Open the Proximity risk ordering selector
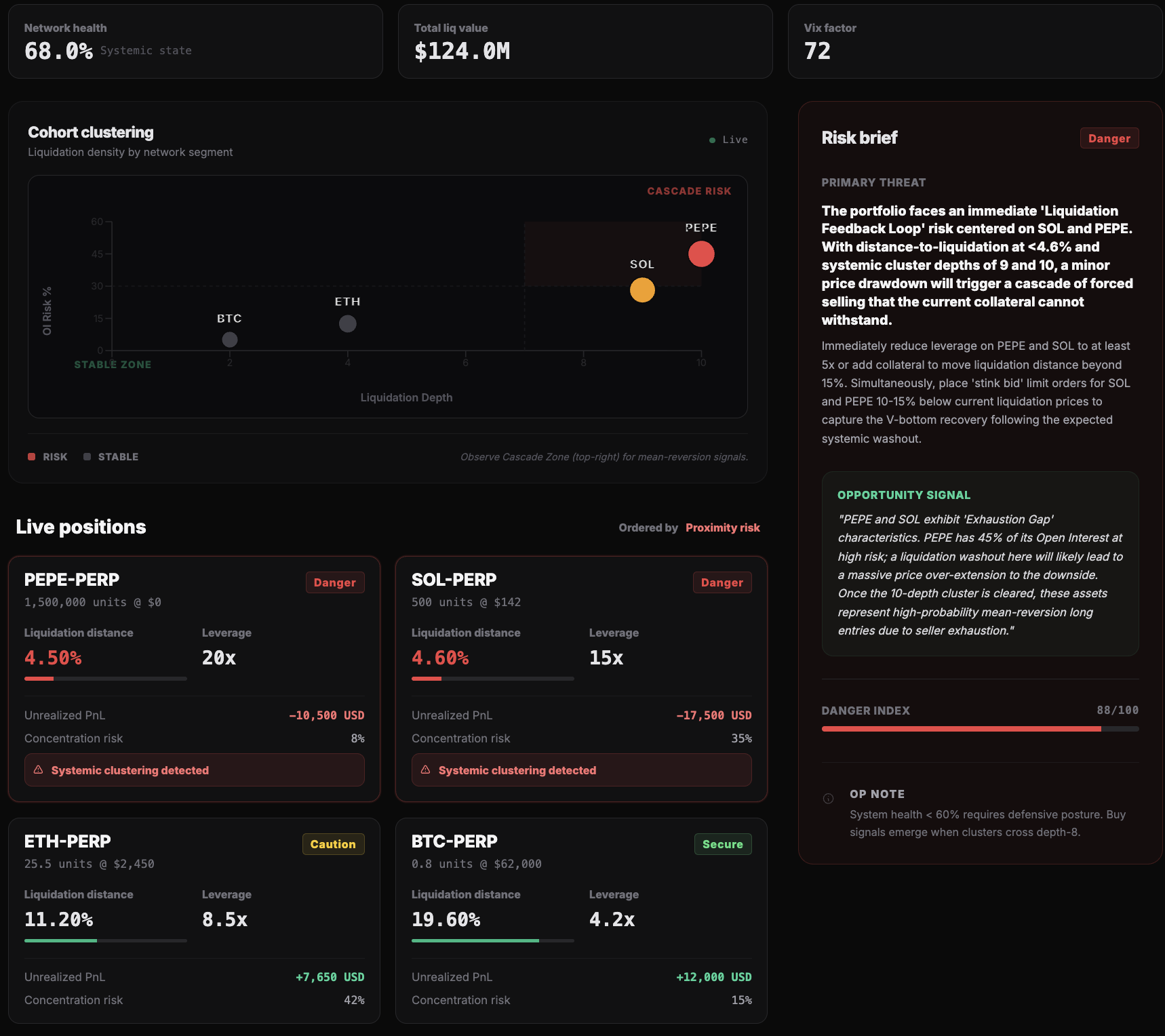This screenshot has width=1165, height=1036. pos(722,527)
